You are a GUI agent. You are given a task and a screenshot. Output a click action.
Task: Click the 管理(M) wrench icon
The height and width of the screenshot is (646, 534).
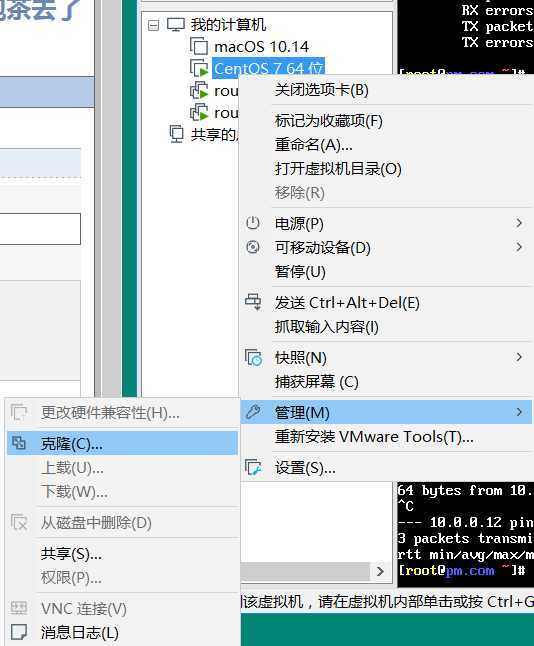pyautogui.click(x=253, y=412)
